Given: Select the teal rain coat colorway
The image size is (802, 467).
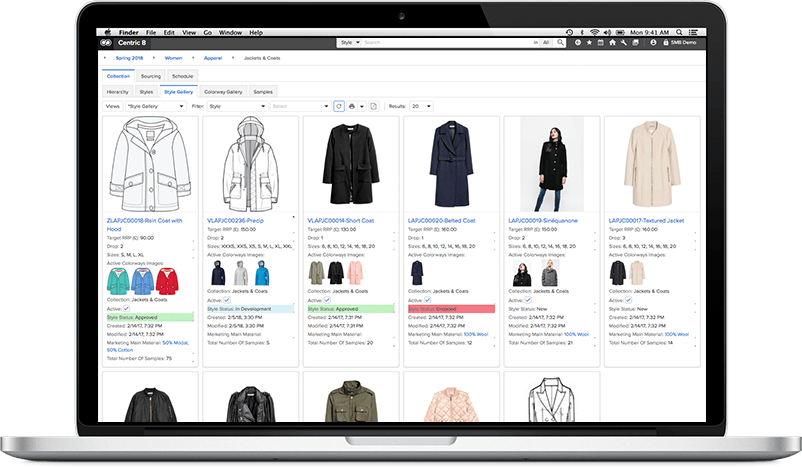Looking at the screenshot, I should pyautogui.click(x=118, y=282).
